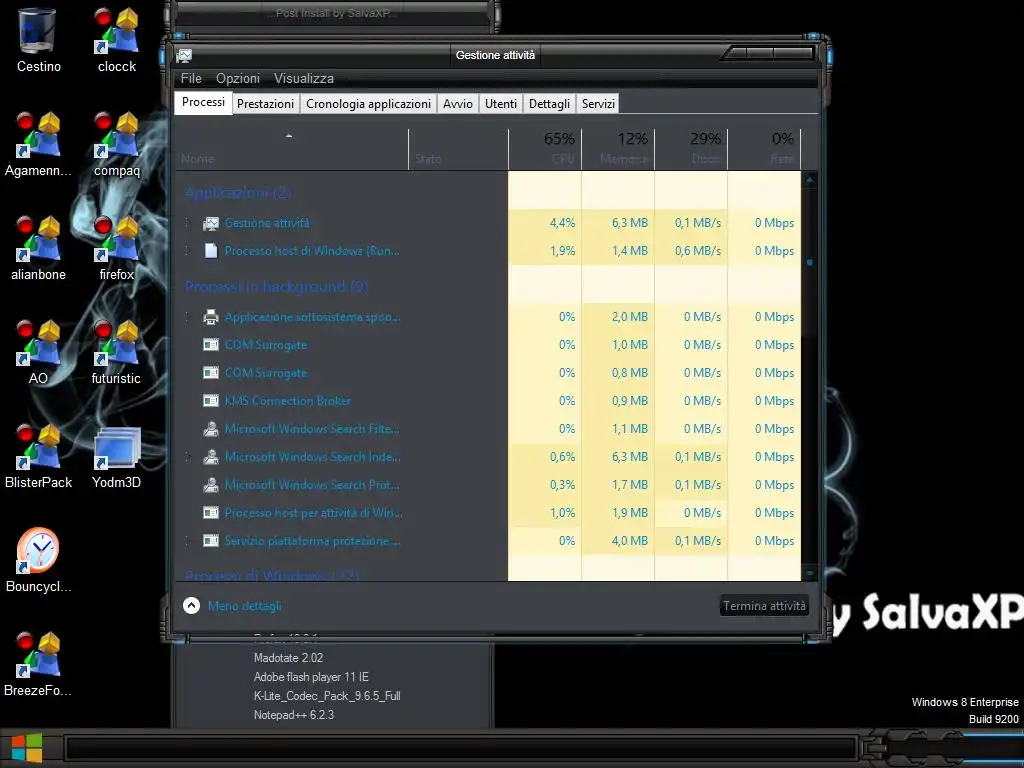Click the printer icon of the spooler process
This screenshot has width=1024, height=768.
210,317
